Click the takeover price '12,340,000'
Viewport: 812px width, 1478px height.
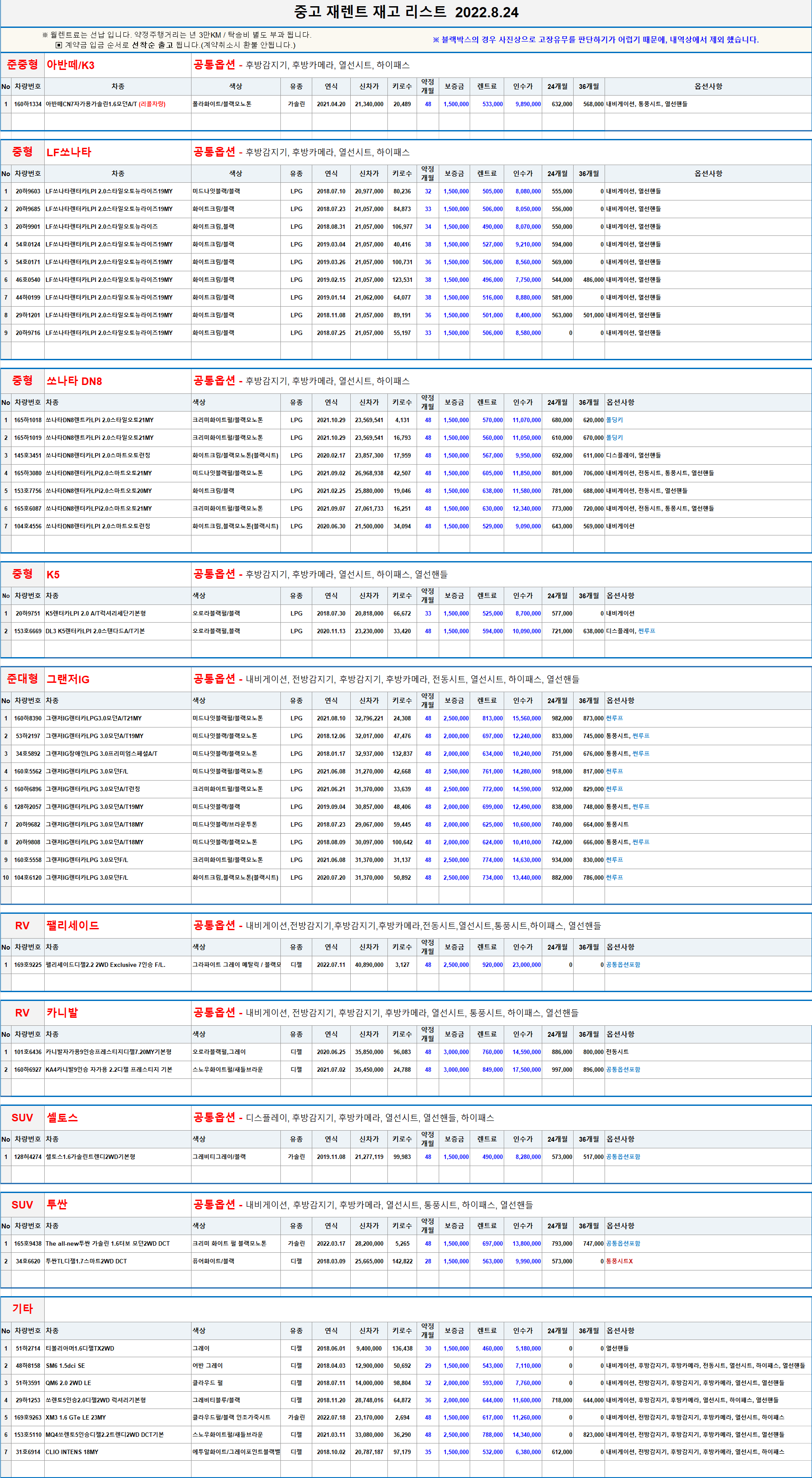[x=526, y=508]
